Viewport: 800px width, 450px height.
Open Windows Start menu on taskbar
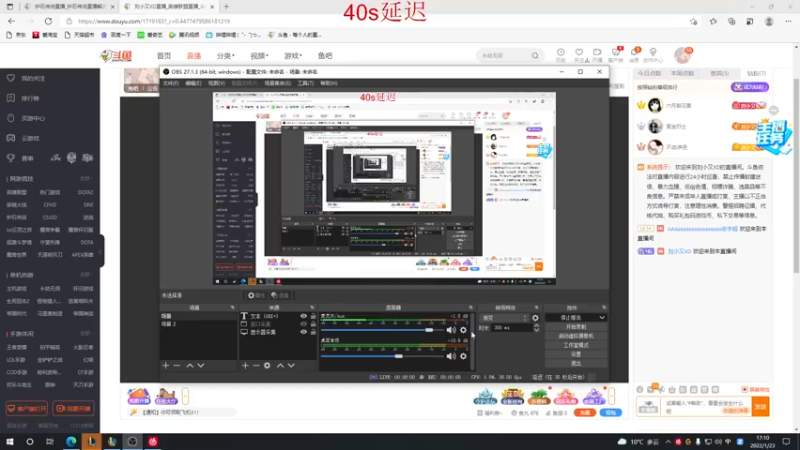[10, 442]
